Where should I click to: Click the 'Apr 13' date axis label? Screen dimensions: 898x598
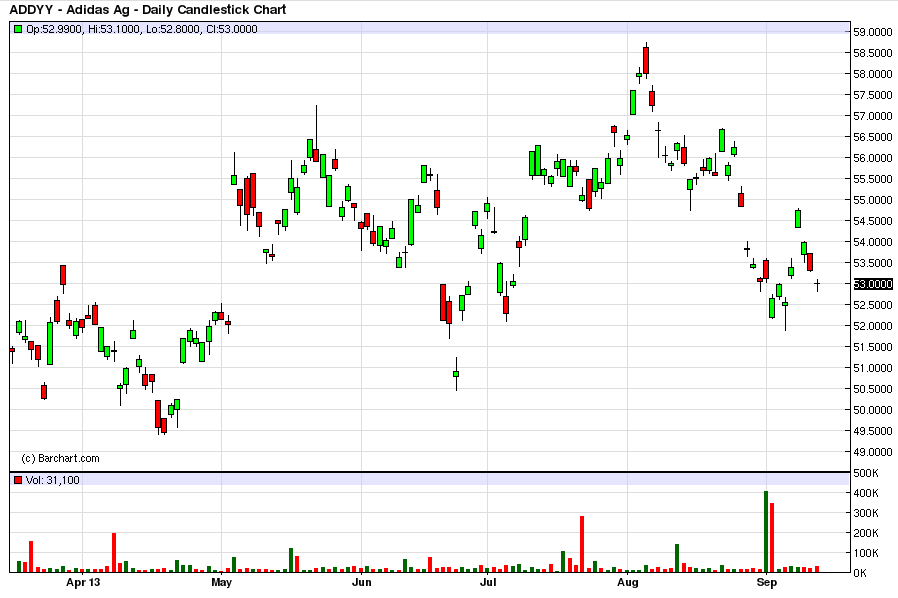(x=83, y=583)
